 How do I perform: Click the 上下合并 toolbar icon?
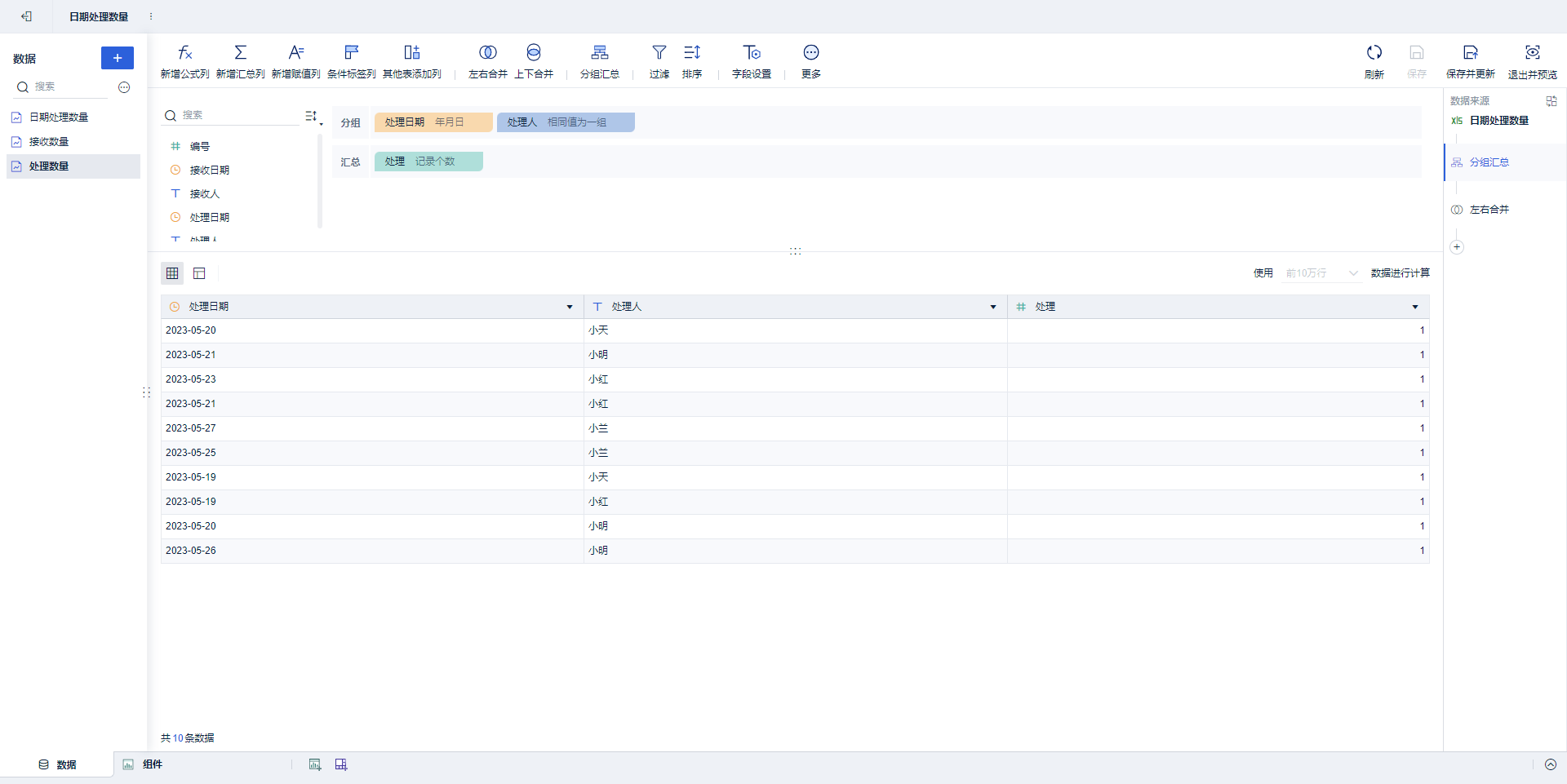(534, 53)
